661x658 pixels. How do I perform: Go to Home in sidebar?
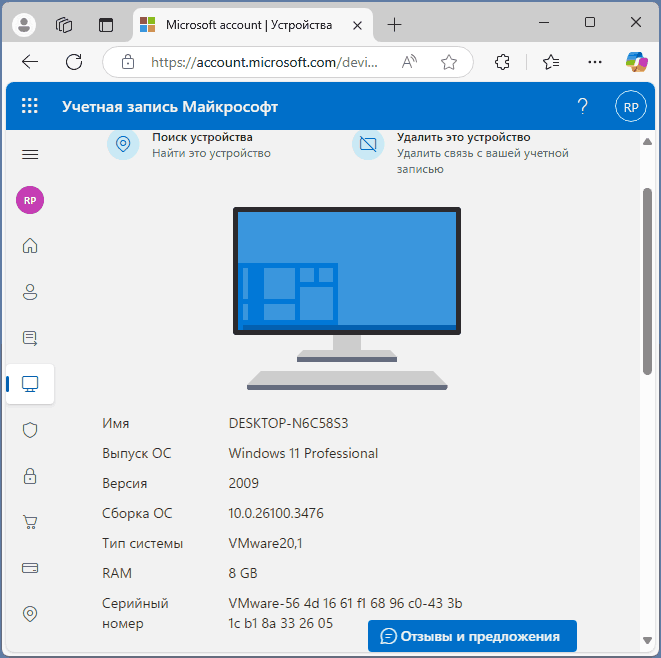(30, 246)
